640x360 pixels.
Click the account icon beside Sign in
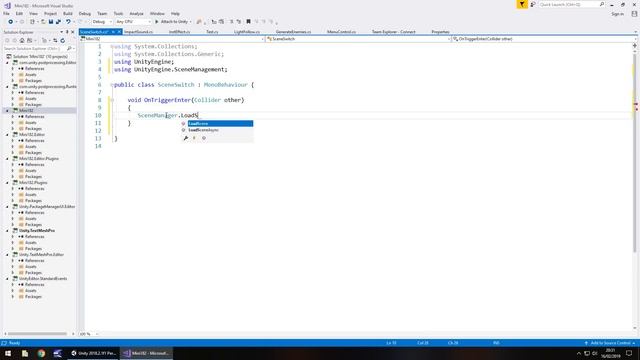(634, 14)
